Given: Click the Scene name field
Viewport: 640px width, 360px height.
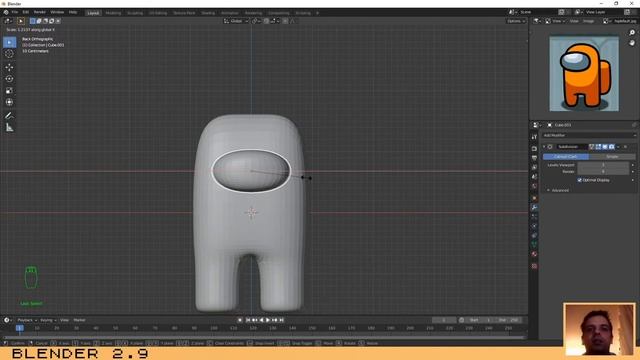Looking at the screenshot, I should (x=538, y=12).
